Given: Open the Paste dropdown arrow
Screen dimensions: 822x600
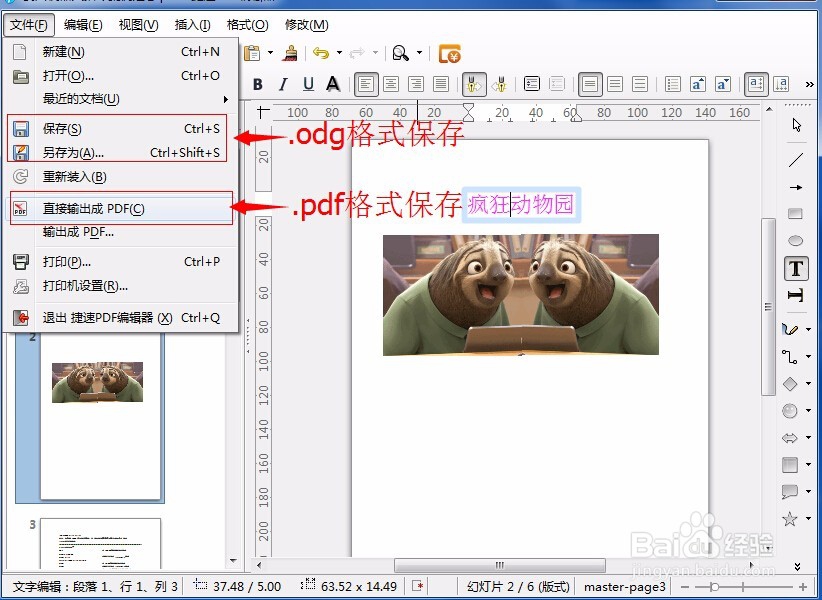Looking at the screenshot, I should click(271, 52).
